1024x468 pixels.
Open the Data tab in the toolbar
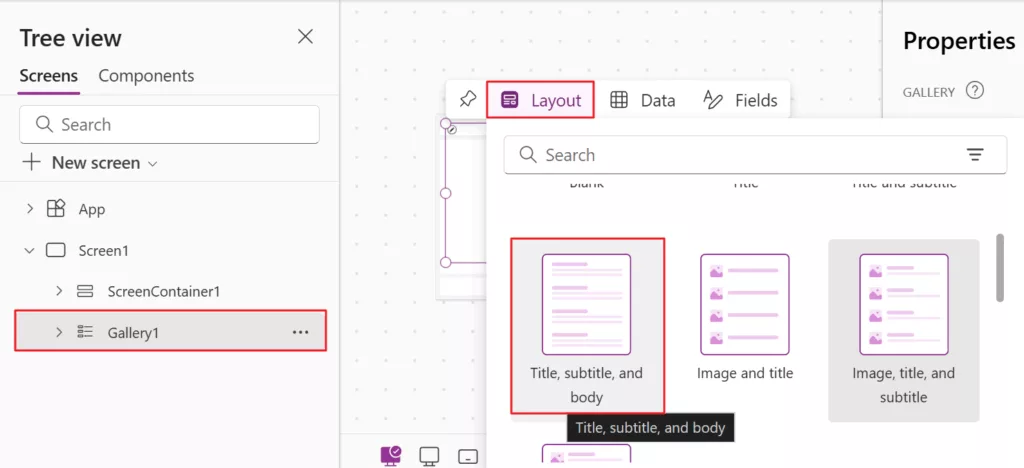tap(643, 100)
